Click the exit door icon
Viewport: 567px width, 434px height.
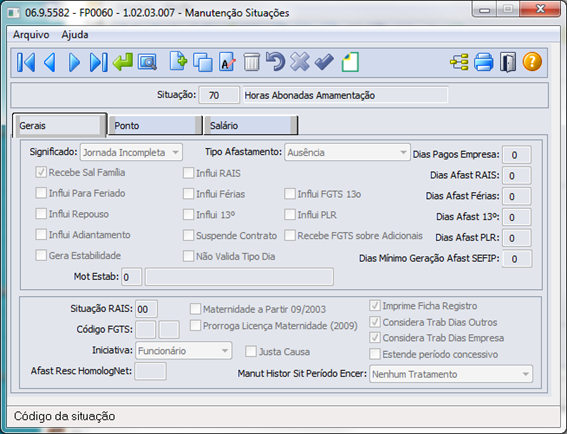pos(508,62)
